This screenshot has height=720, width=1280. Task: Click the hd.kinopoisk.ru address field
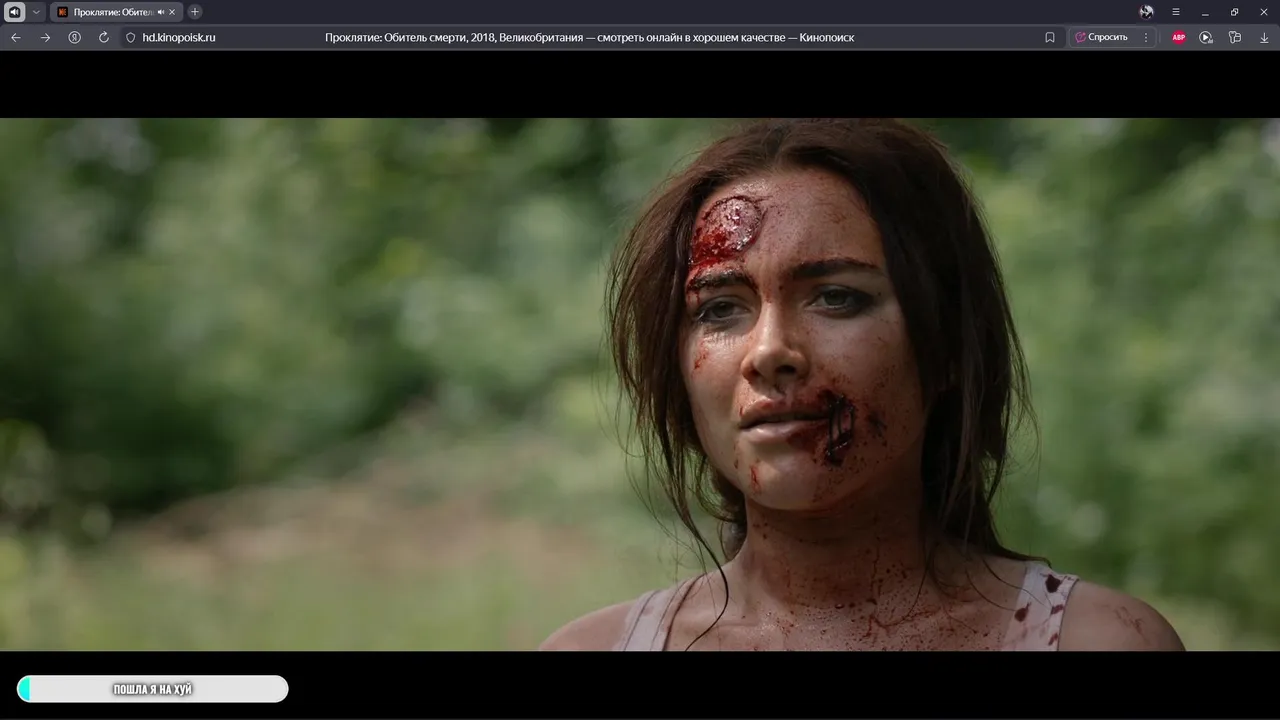click(x=179, y=37)
